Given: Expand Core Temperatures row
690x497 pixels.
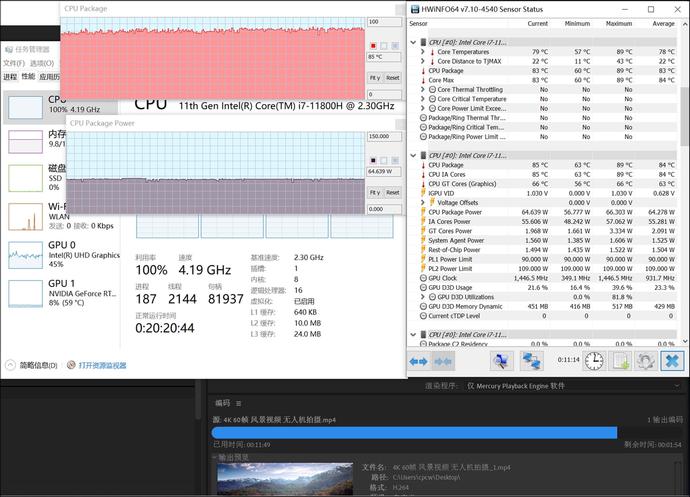Looking at the screenshot, I should 423,52.
